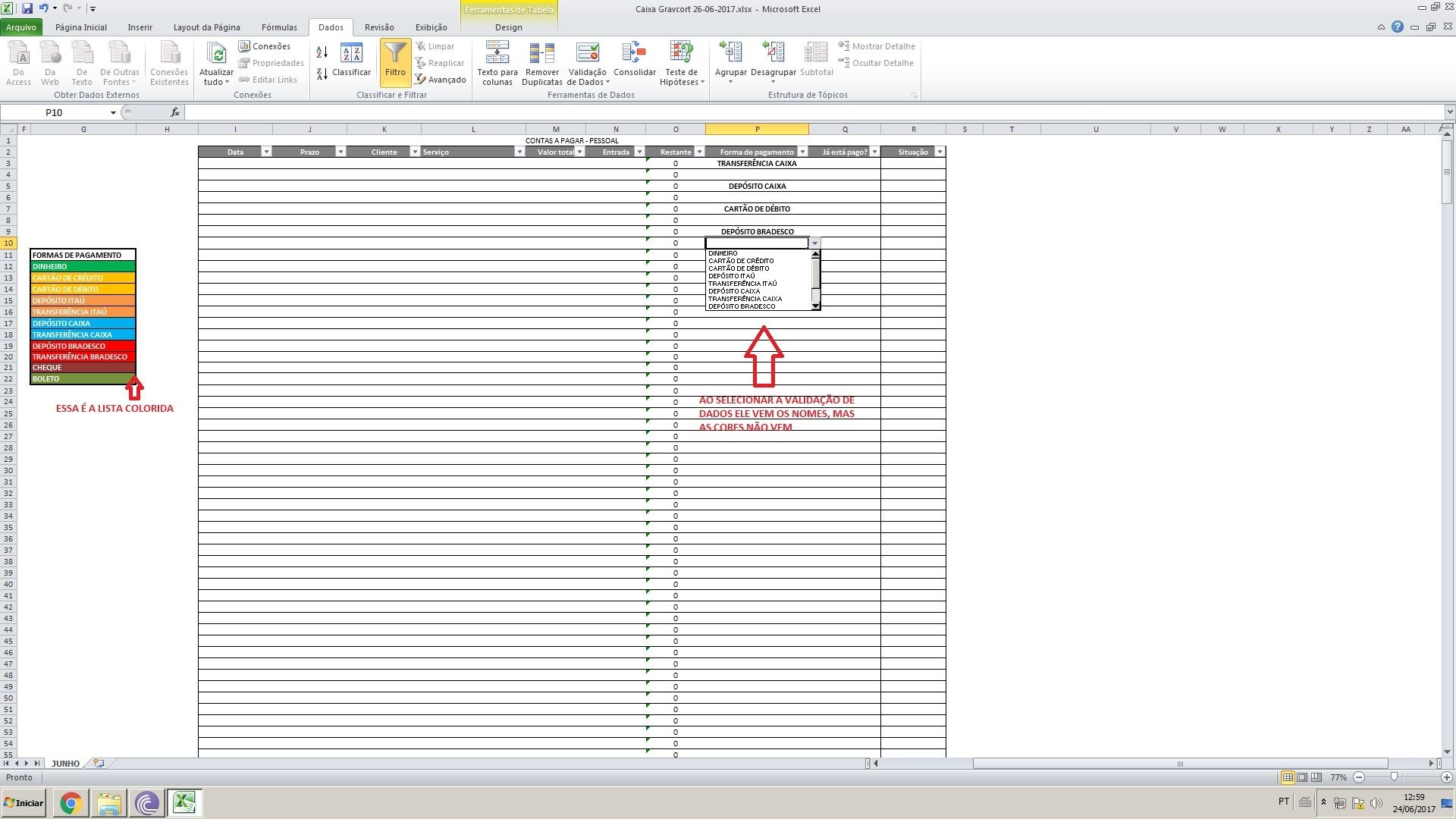Viewport: 1456px width, 819px height.
Task: Switch to the Exibição tab
Action: coord(431,27)
